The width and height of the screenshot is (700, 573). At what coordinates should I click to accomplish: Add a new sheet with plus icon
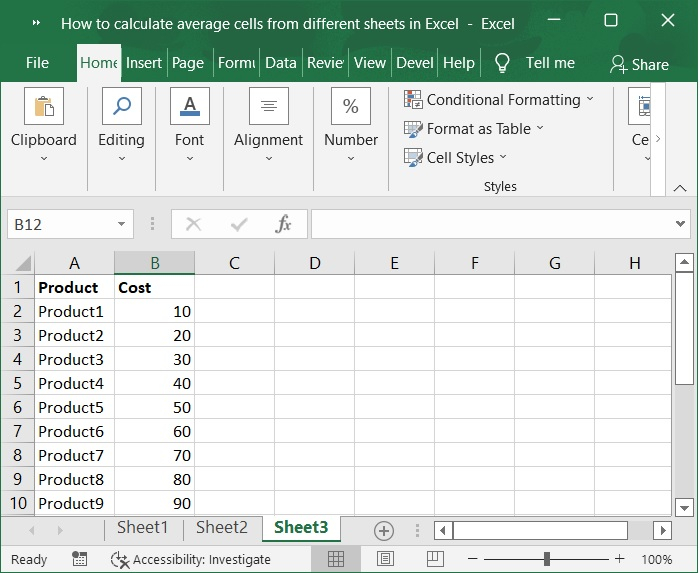384,530
